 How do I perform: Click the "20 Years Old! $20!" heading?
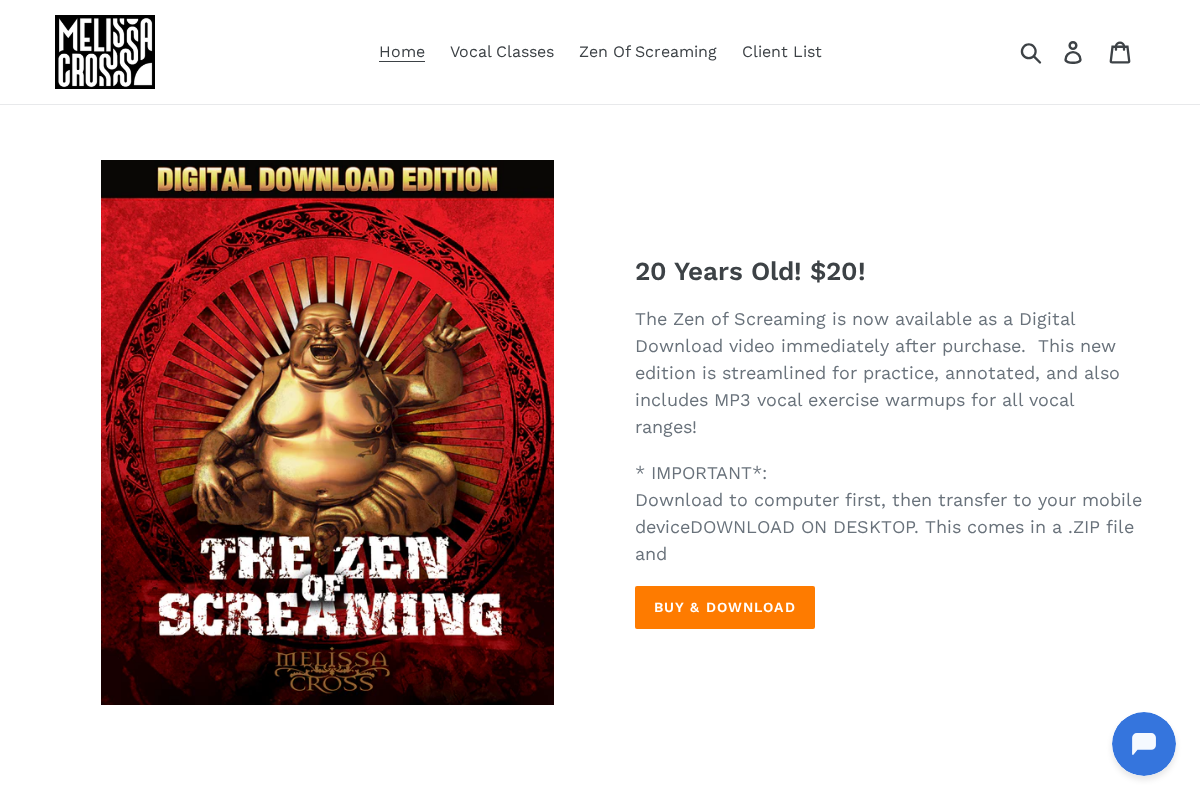[750, 271]
